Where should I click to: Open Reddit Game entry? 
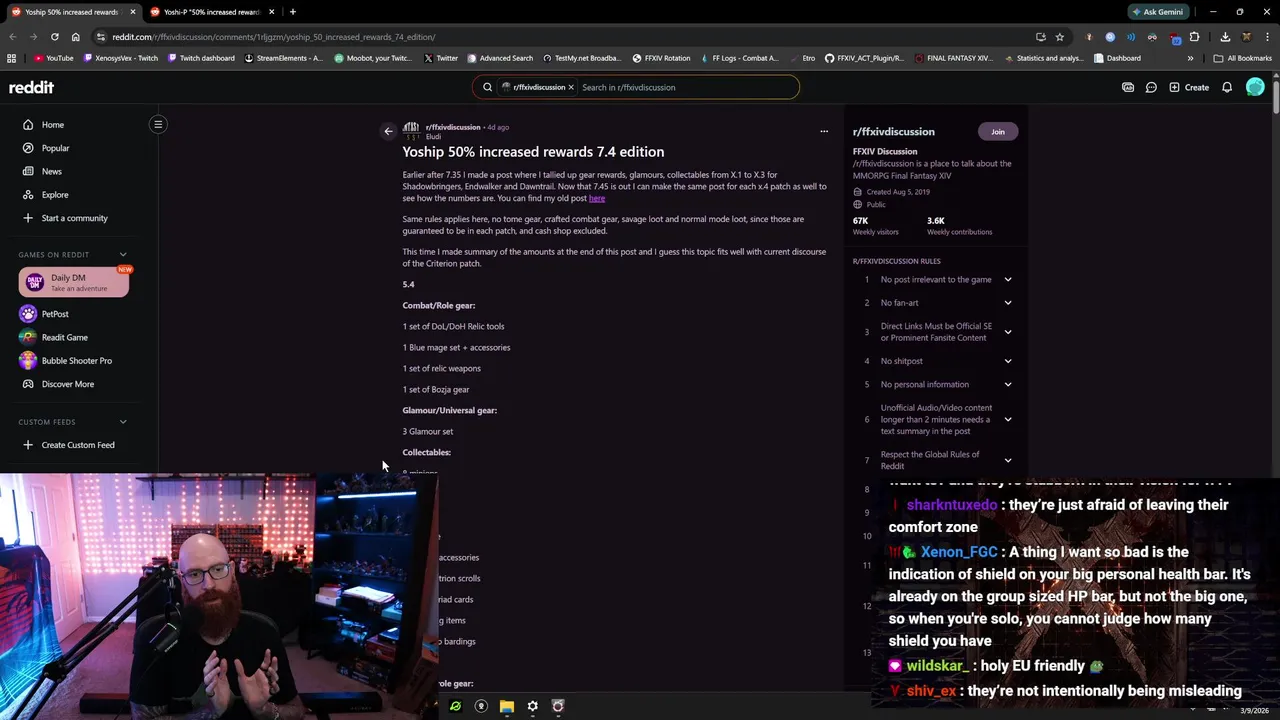[x=64, y=337]
